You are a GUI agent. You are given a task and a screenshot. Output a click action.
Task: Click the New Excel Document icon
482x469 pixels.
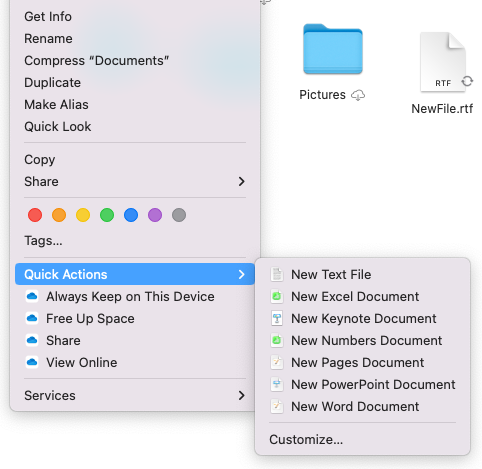coord(277,297)
